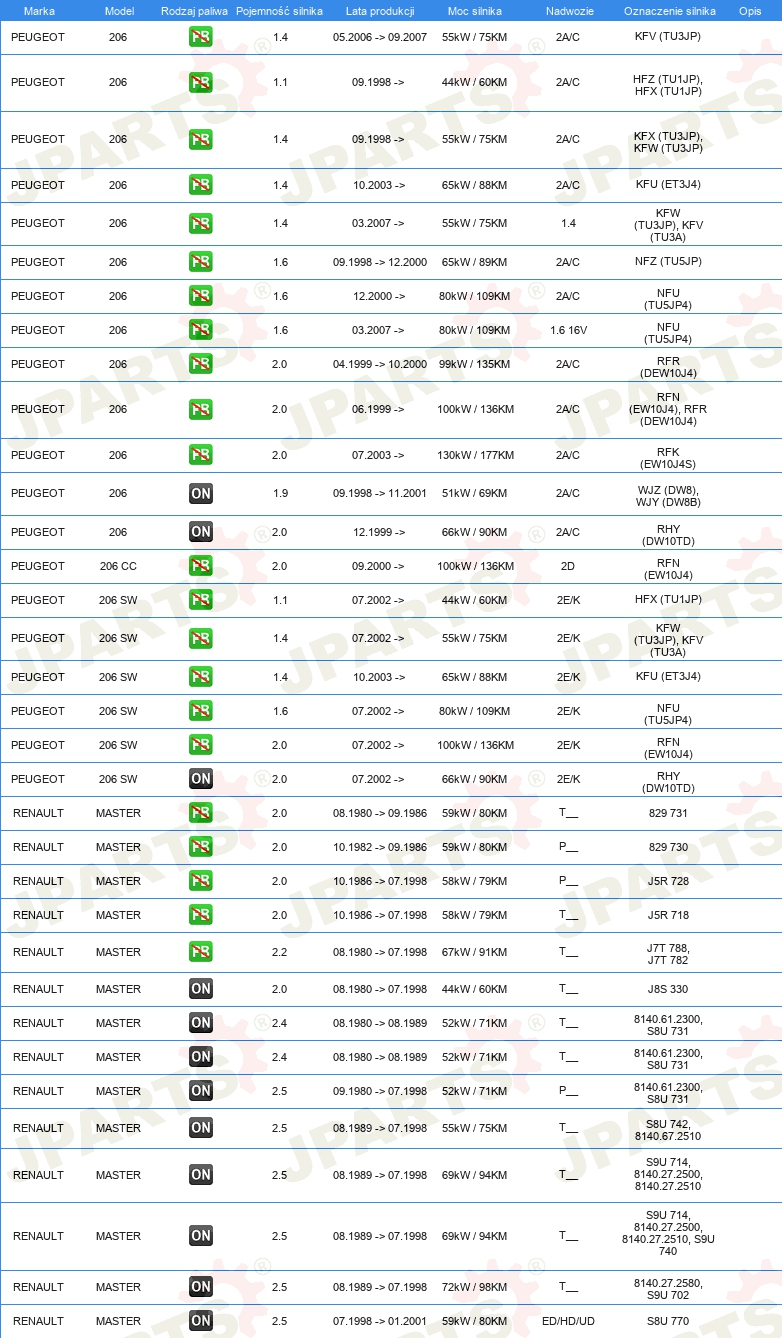Image resolution: width=782 pixels, height=1338 pixels.
Task: Select the '829 730' engine code cell
Action: coord(669,848)
